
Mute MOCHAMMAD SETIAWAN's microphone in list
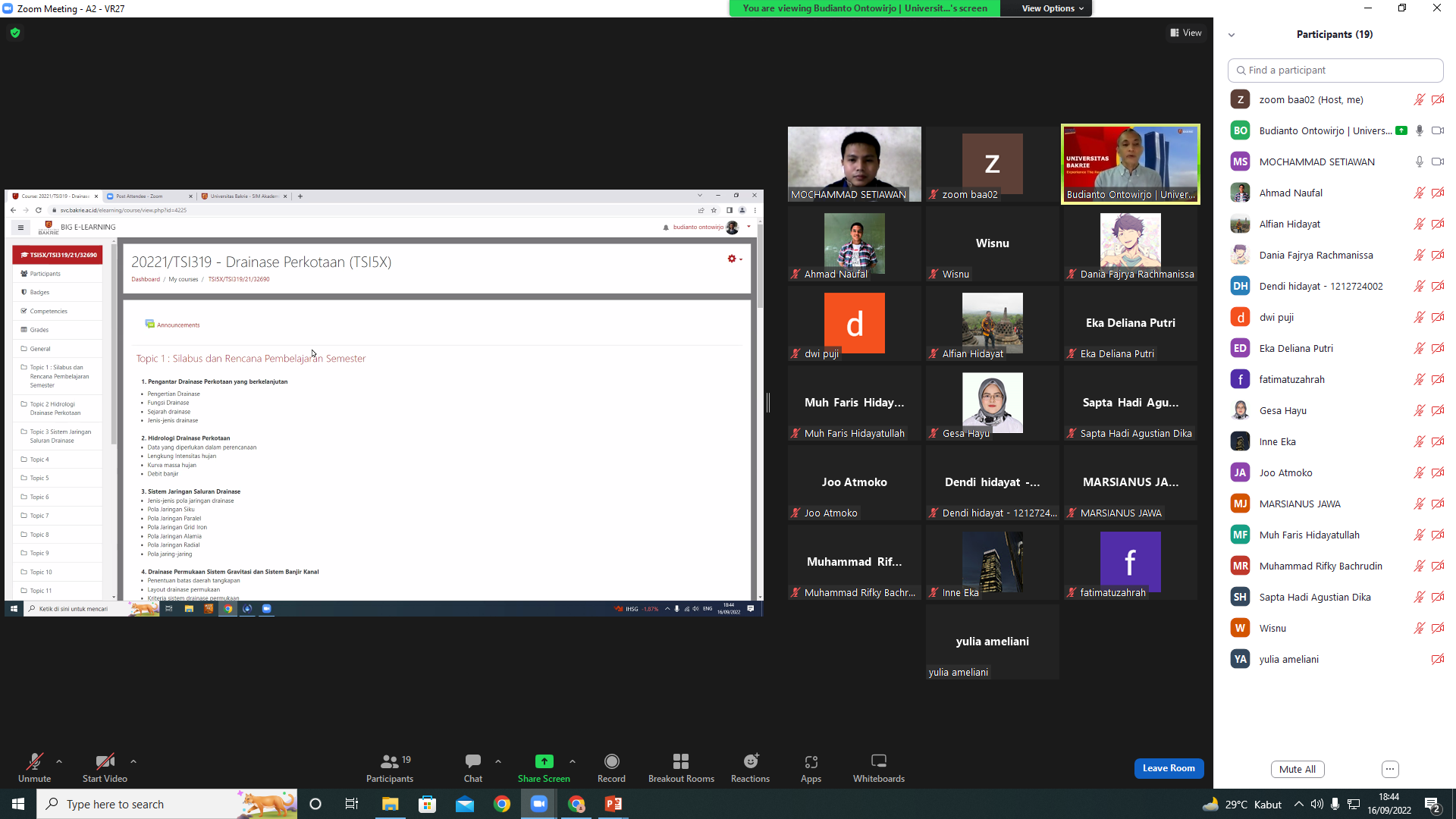(x=1419, y=162)
